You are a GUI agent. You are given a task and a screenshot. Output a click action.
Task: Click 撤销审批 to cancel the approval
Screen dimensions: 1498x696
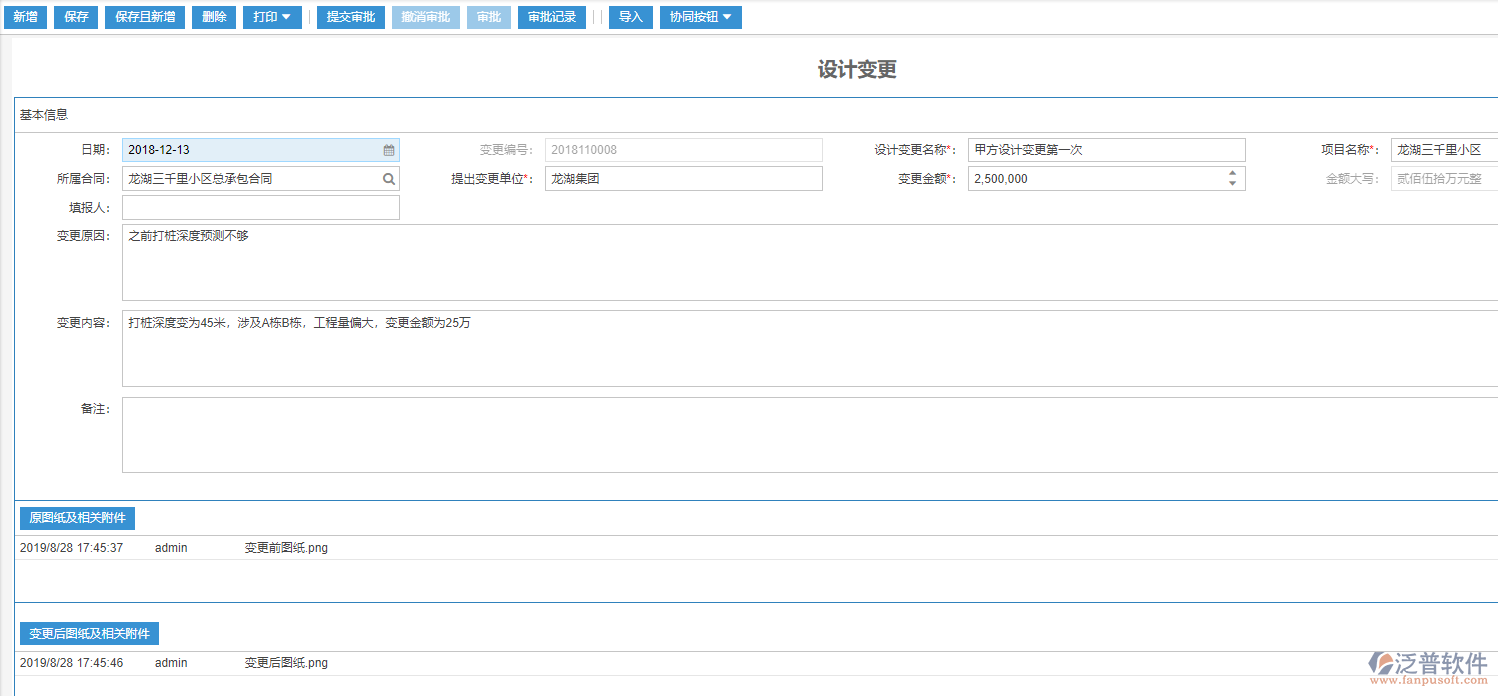425,17
